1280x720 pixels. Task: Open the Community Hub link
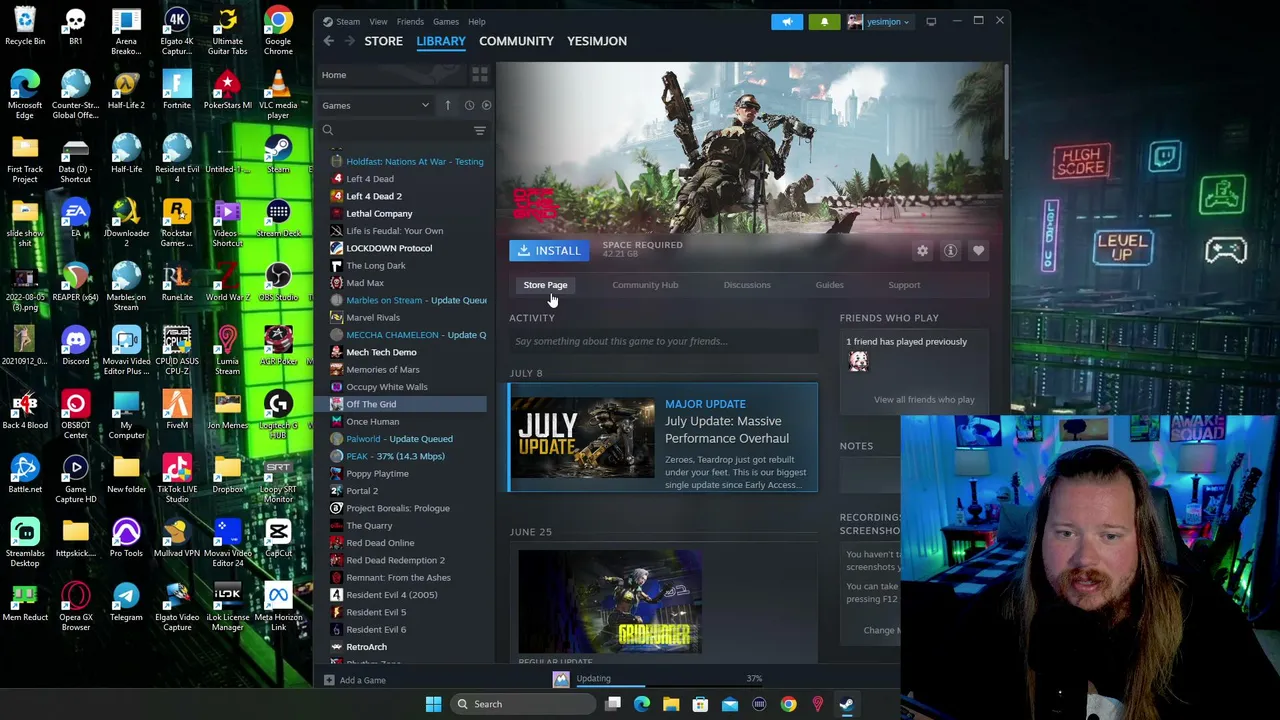coord(645,285)
